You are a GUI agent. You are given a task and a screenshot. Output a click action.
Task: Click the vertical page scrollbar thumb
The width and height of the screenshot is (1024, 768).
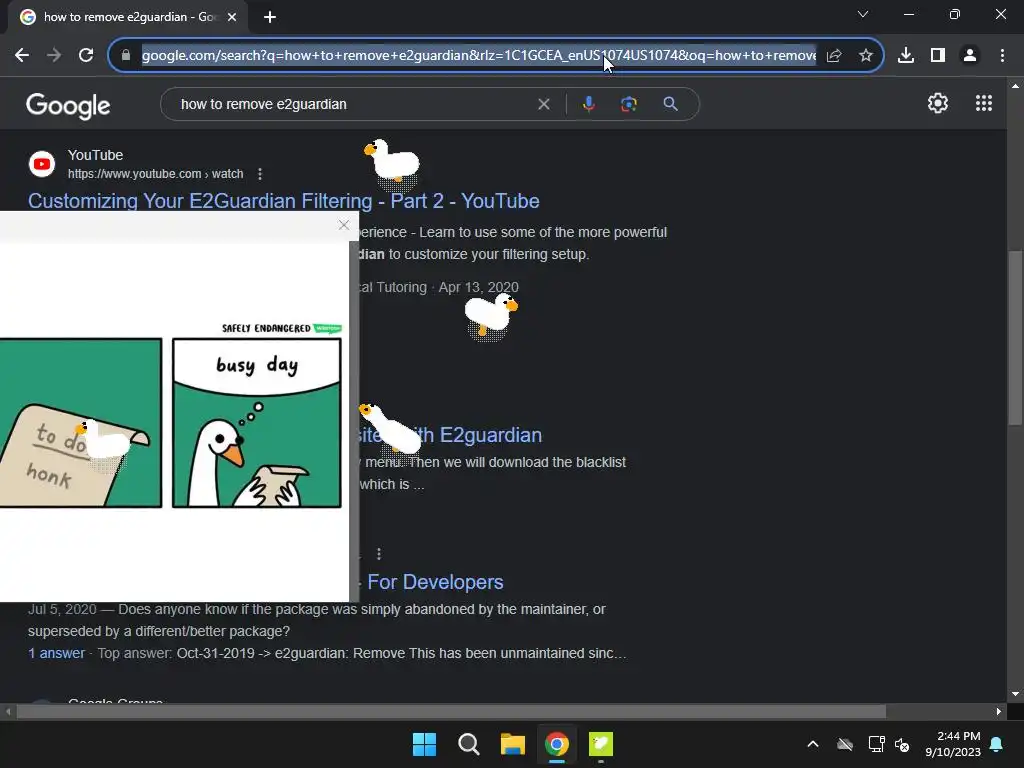(1015, 337)
